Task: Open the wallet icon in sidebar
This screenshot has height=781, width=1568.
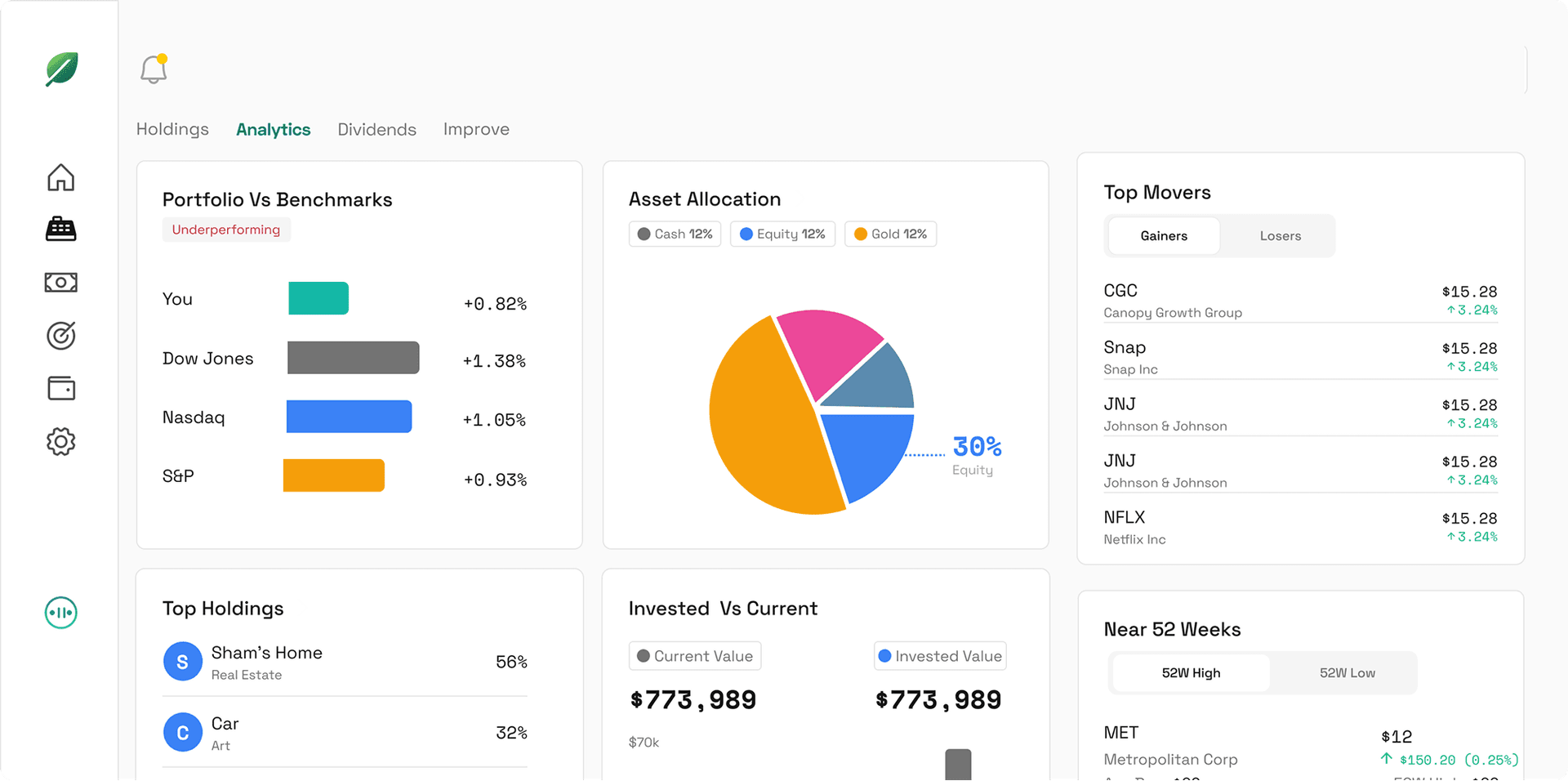Action: 60,388
